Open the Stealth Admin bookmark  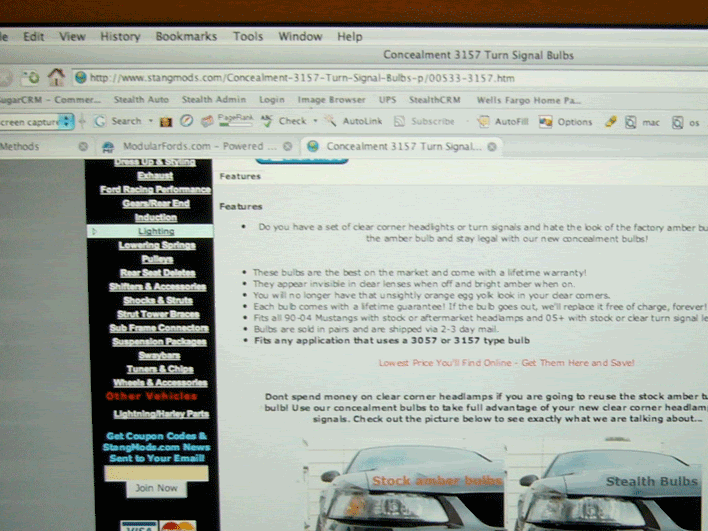[214, 99]
